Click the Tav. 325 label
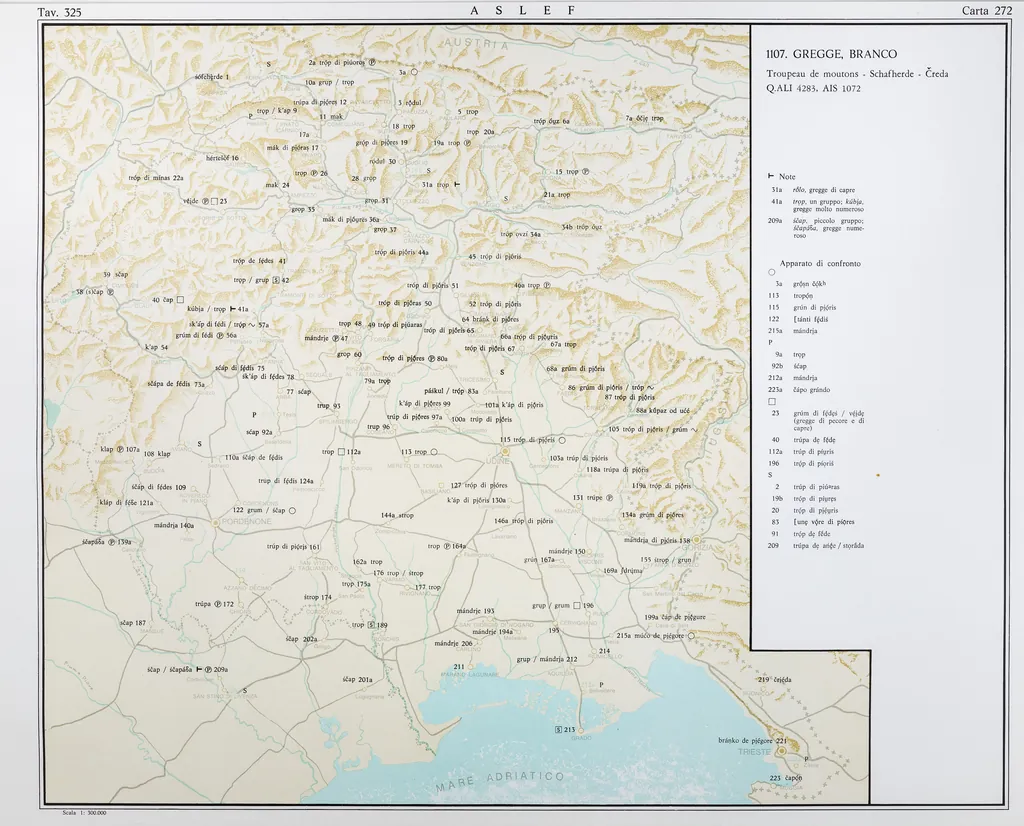The height and width of the screenshot is (826, 1024). click(59, 12)
